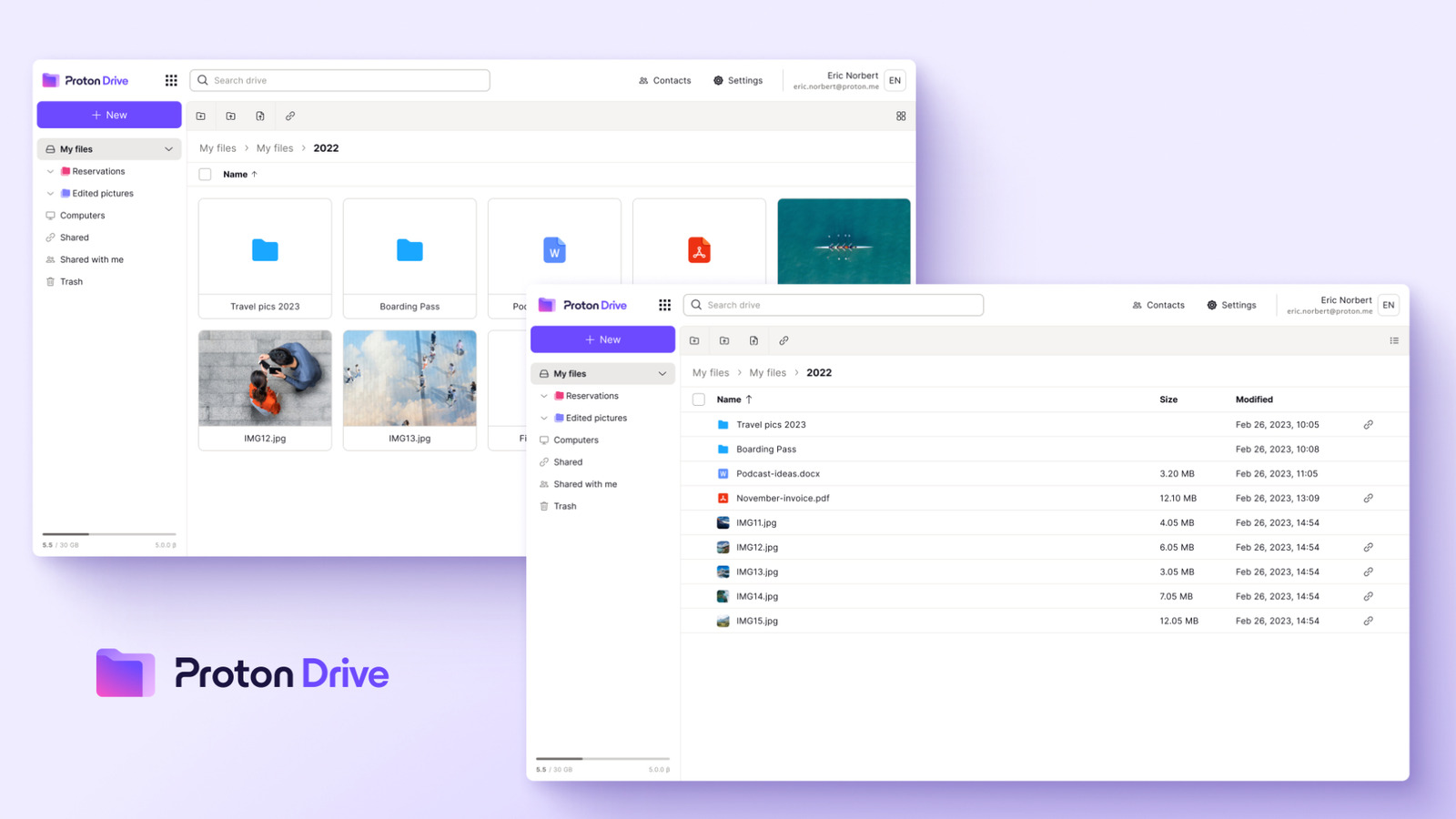The height and width of the screenshot is (819, 1456).
Task: Tick the select-all checkbox in the grid view
Action: point(205,174)
